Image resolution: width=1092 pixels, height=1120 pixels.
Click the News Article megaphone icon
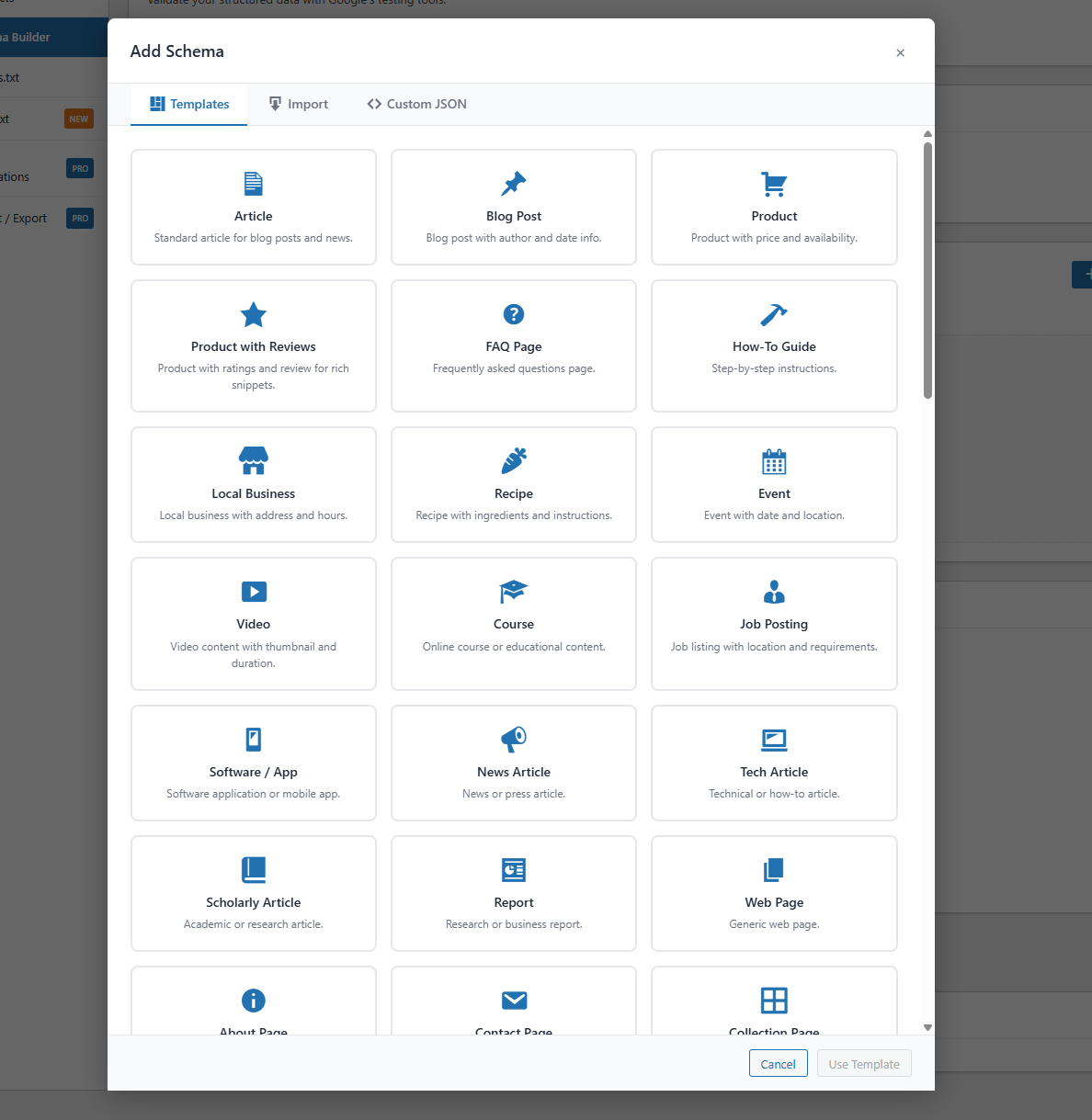coord(513,741)
